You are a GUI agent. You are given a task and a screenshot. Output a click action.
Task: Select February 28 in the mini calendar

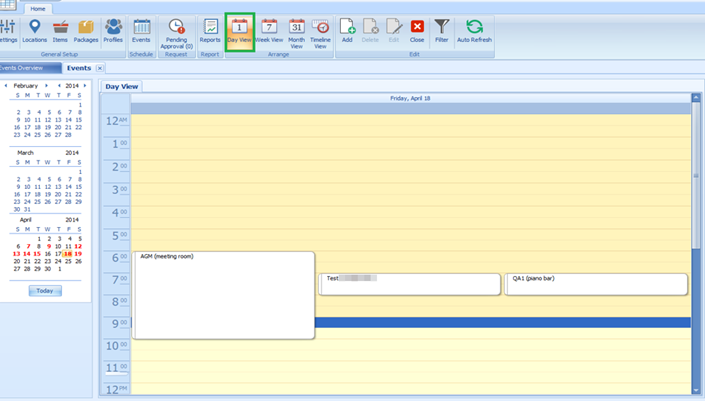click(x=68, y=134)
